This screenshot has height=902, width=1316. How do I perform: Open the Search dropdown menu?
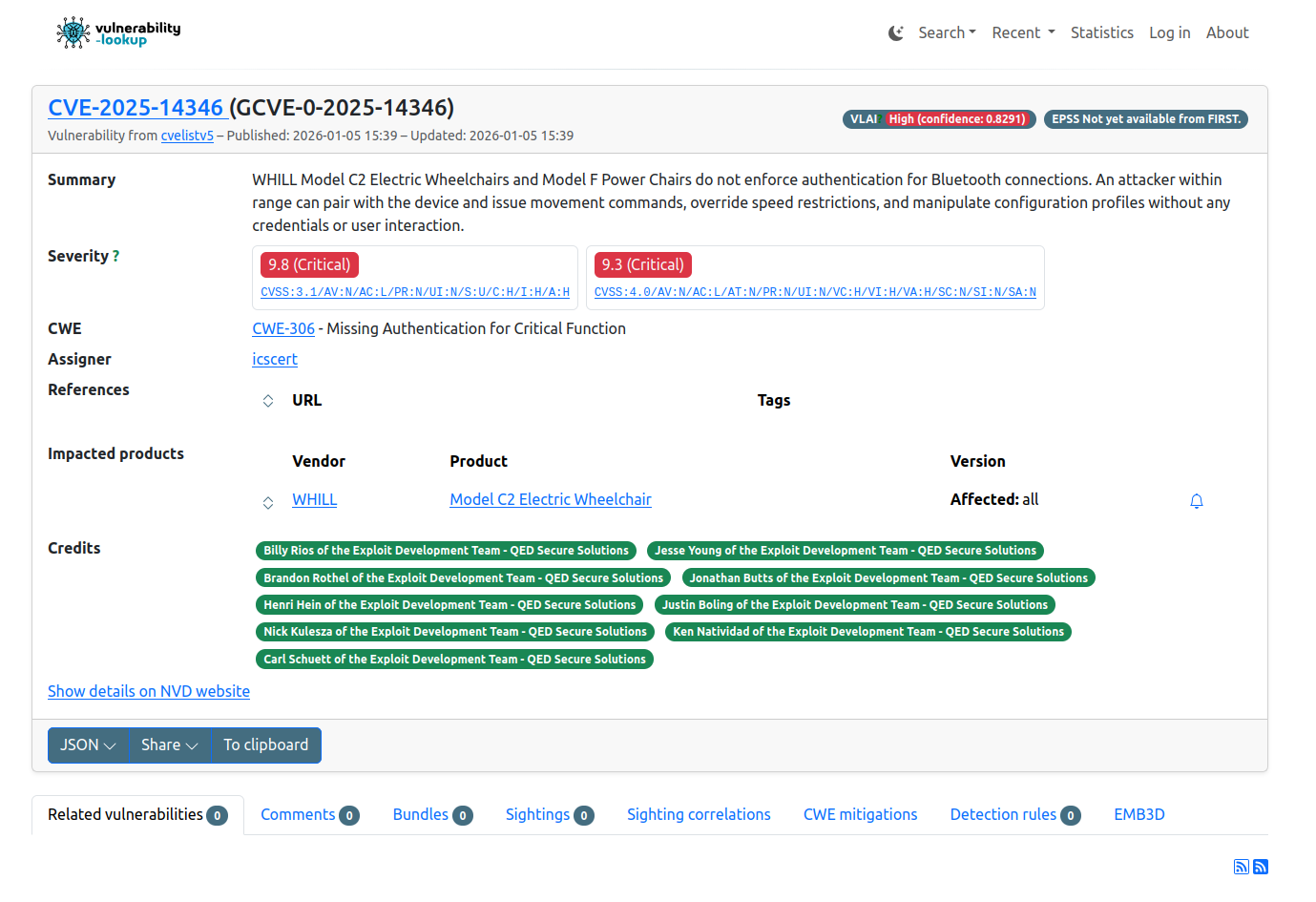(x=946, y=32)
